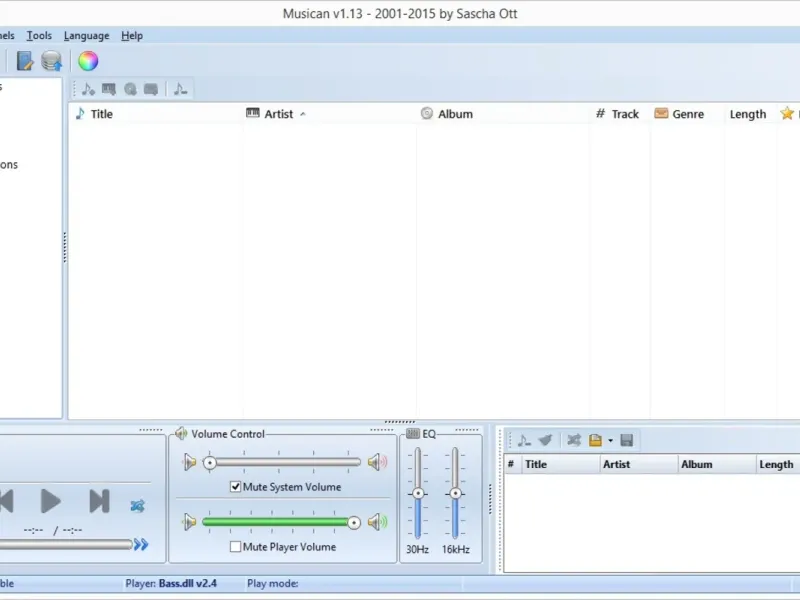The width and height of the screenshot is (800, 600).
Task: Open the Language menu
Action: pos(87,36)
